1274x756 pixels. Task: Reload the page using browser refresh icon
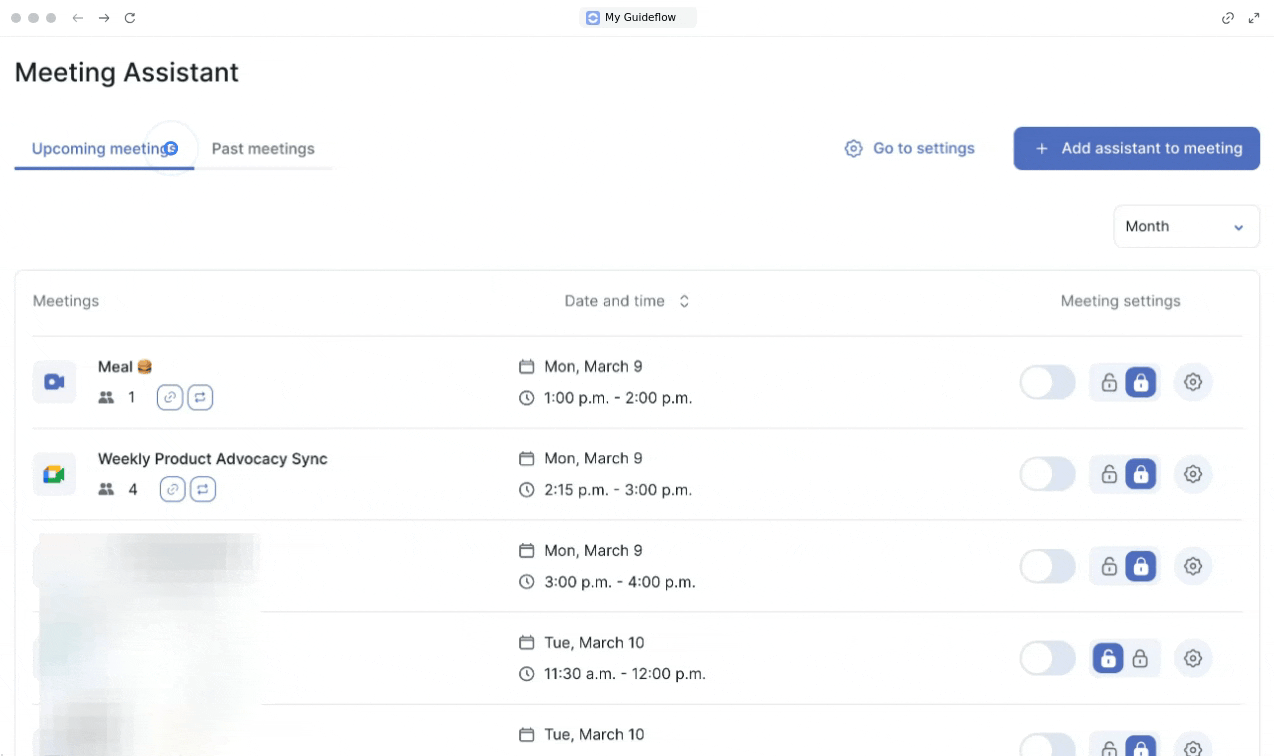(130, 18)
